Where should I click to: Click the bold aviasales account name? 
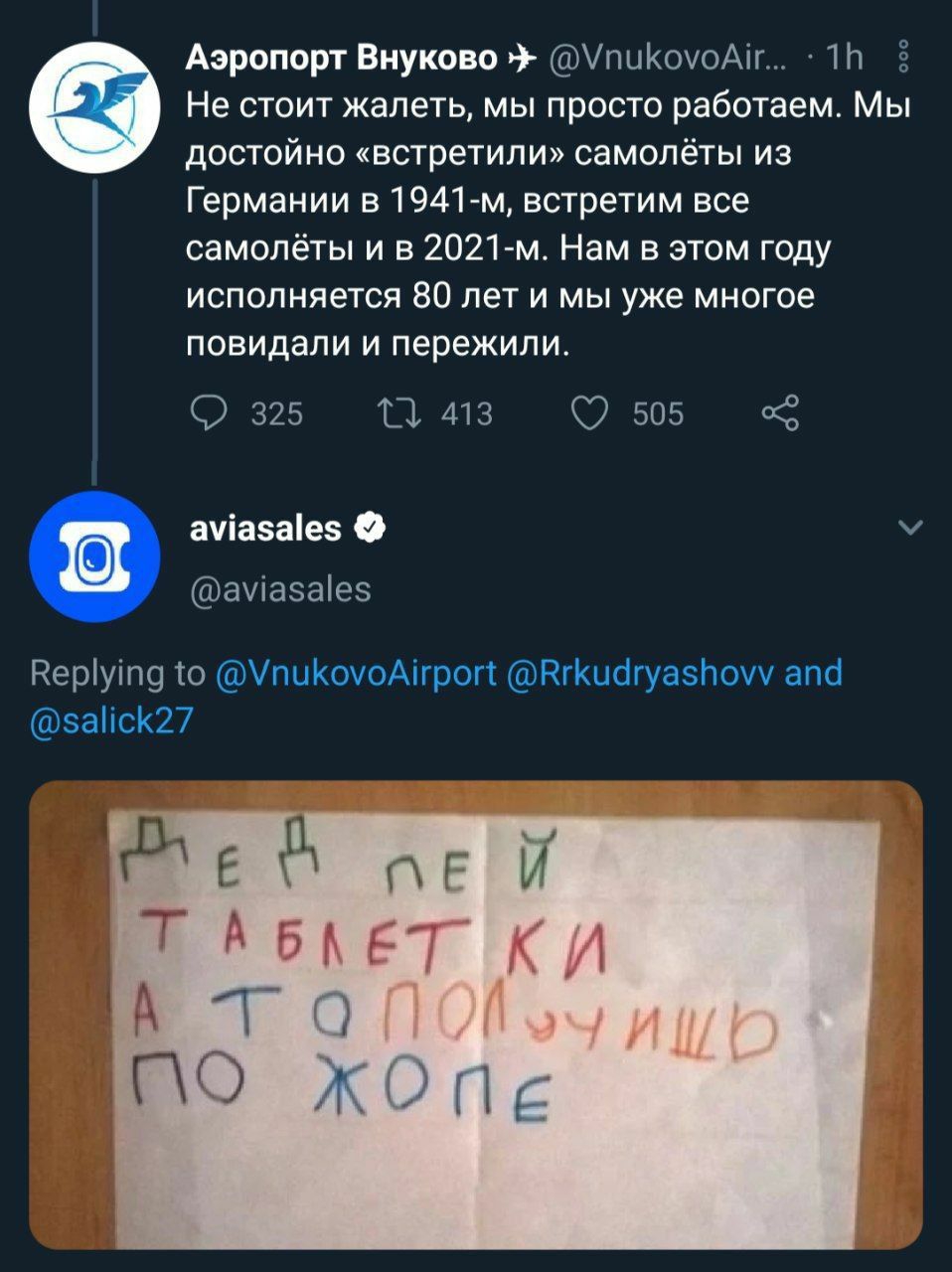tap(265, 529)
